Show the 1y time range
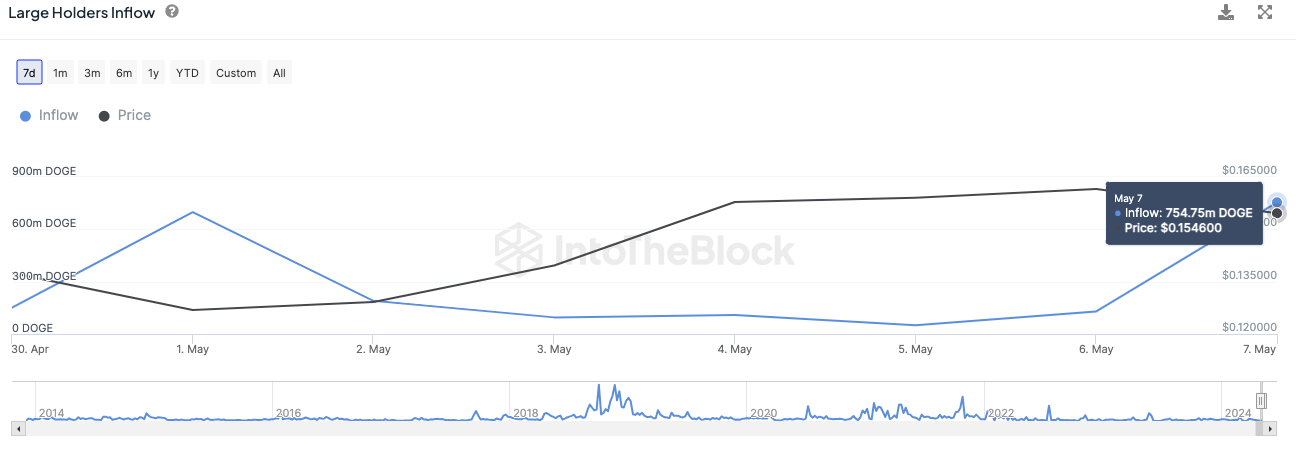Image resolution: width=1296 pixels, height=462 pixels. [153, 73]
